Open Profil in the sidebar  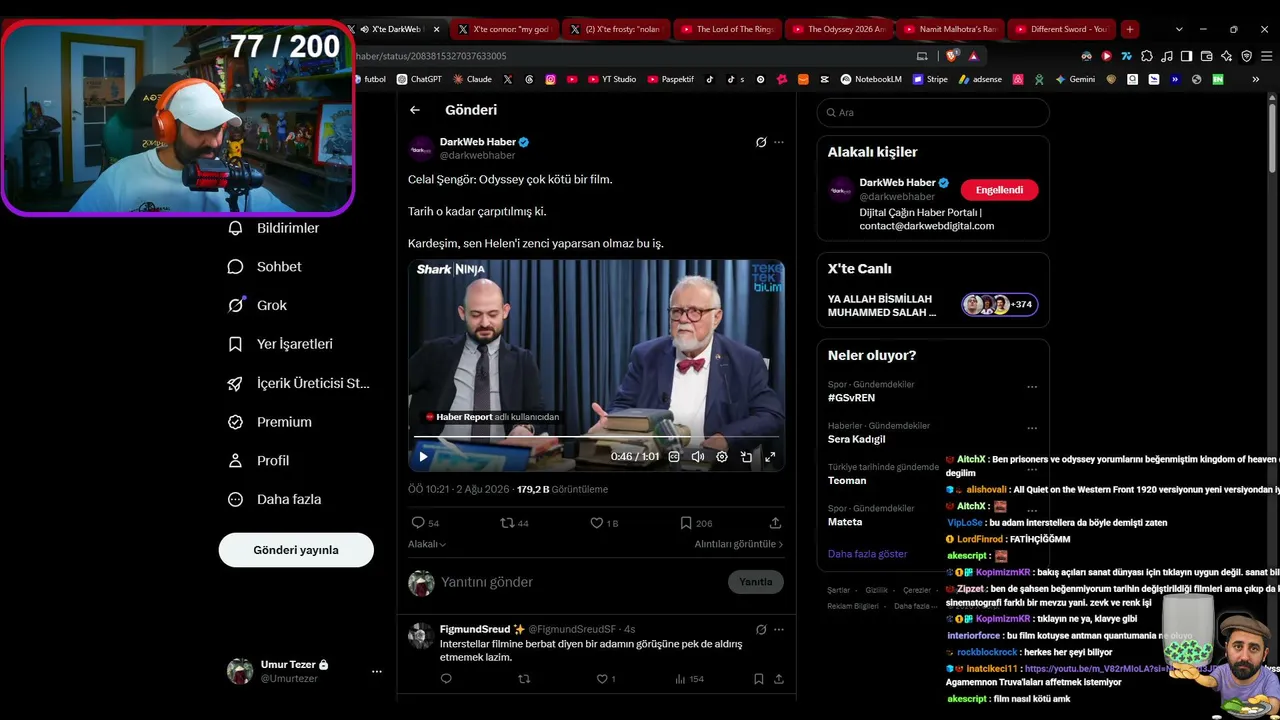[x=259, y=461]
